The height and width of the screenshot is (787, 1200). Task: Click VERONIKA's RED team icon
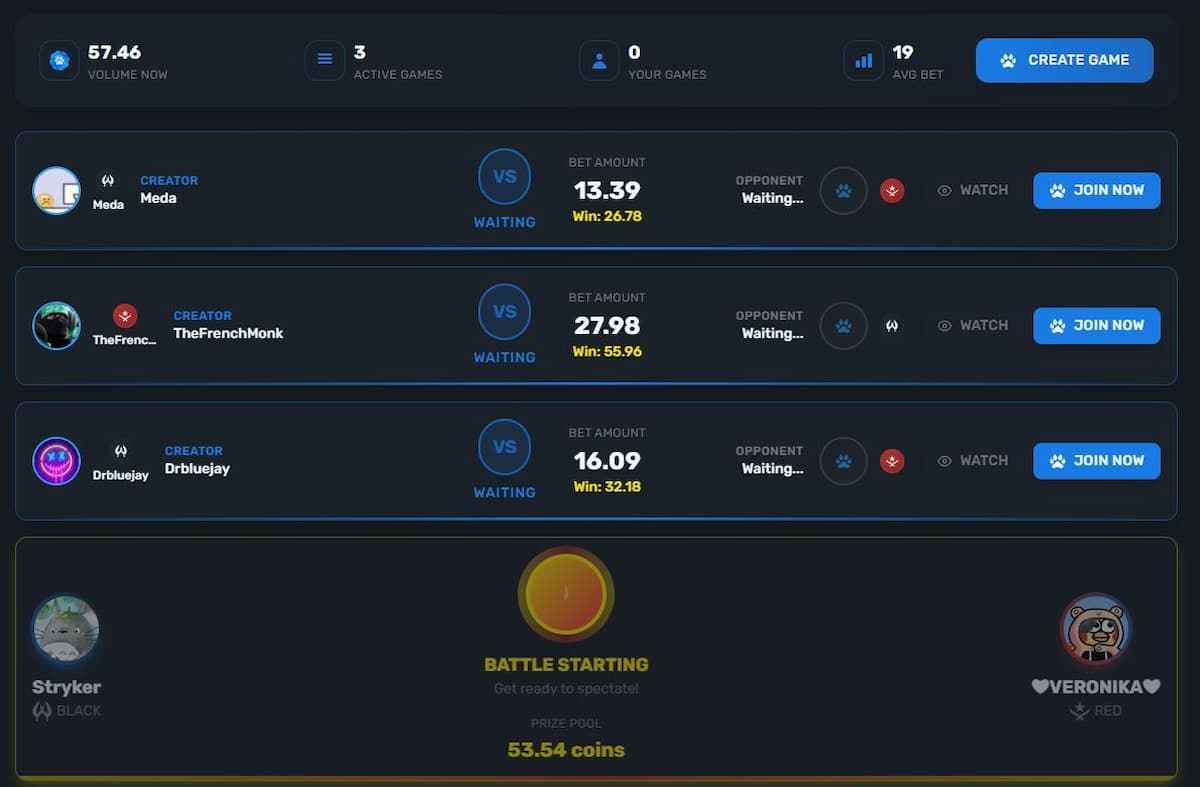pyautogui.click(x=1079, y=711)
